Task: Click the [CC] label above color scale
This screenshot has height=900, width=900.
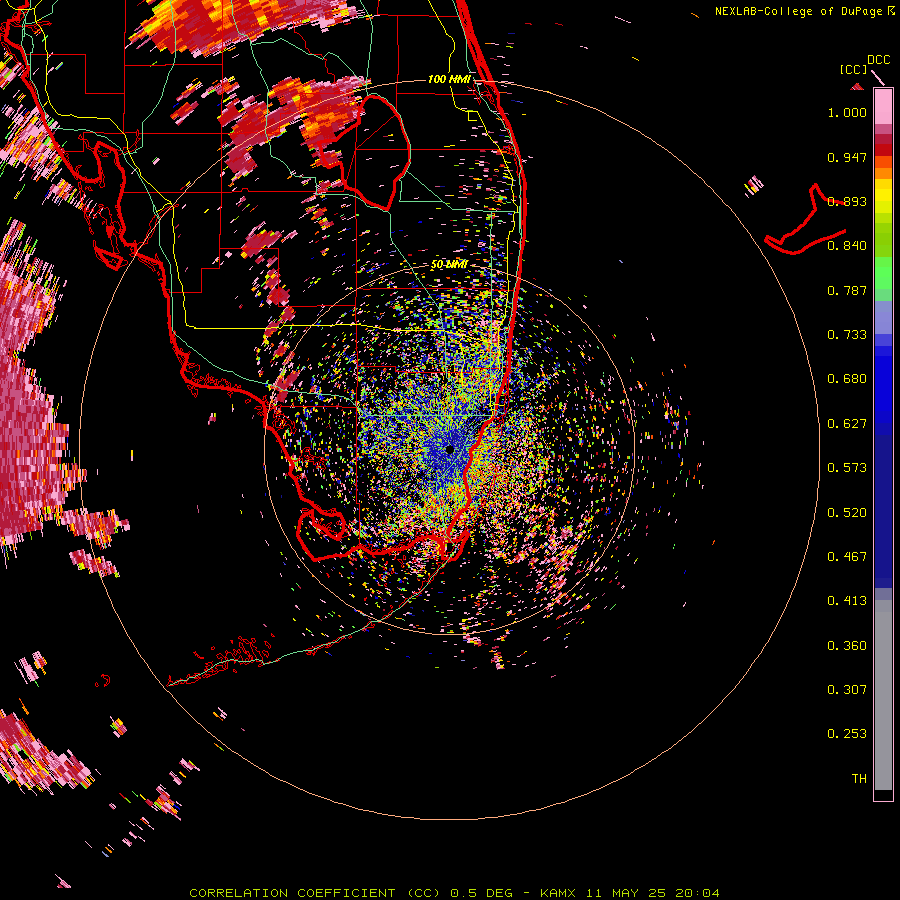Action: pos(853,69)
